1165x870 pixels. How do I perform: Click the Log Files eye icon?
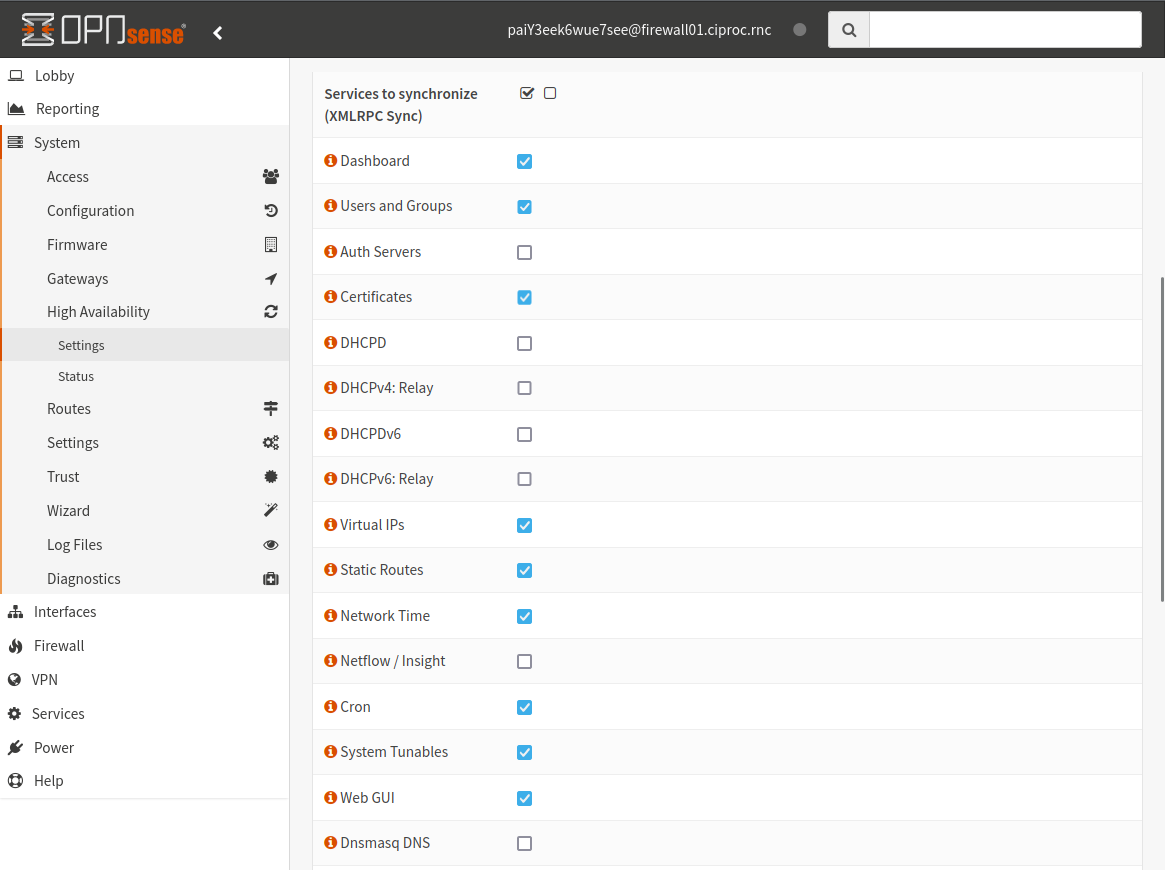(x=270, y=544)
